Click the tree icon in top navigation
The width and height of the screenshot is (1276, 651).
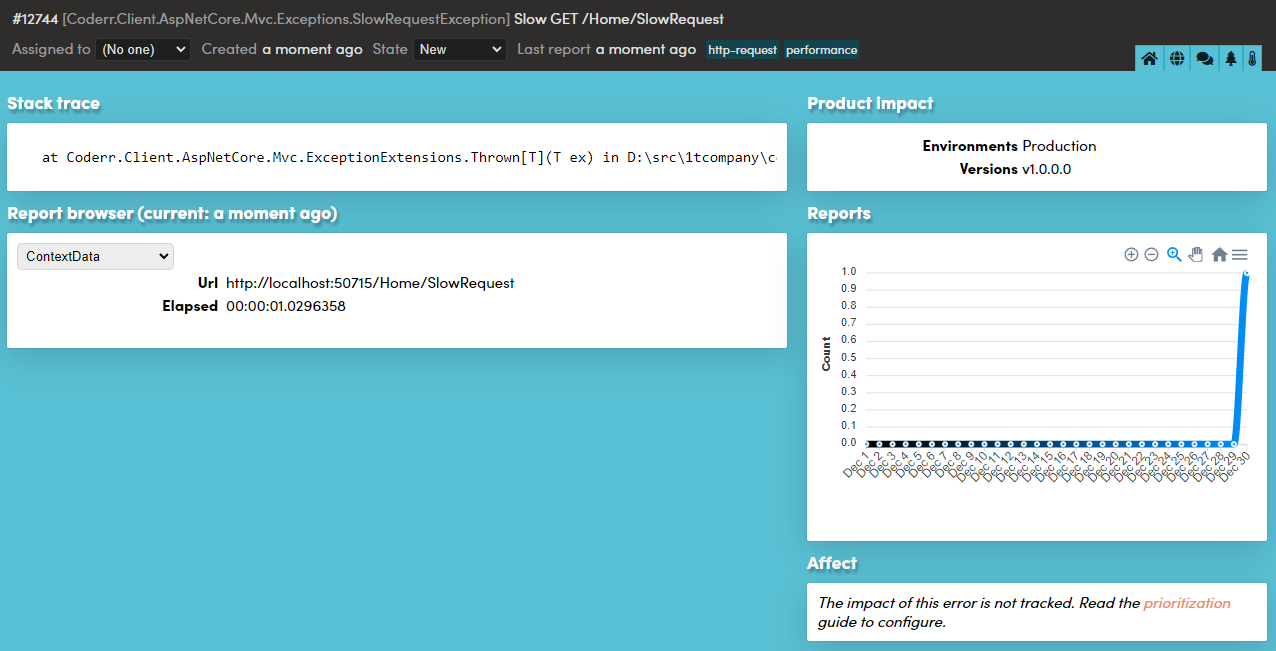coord(1231,59)
